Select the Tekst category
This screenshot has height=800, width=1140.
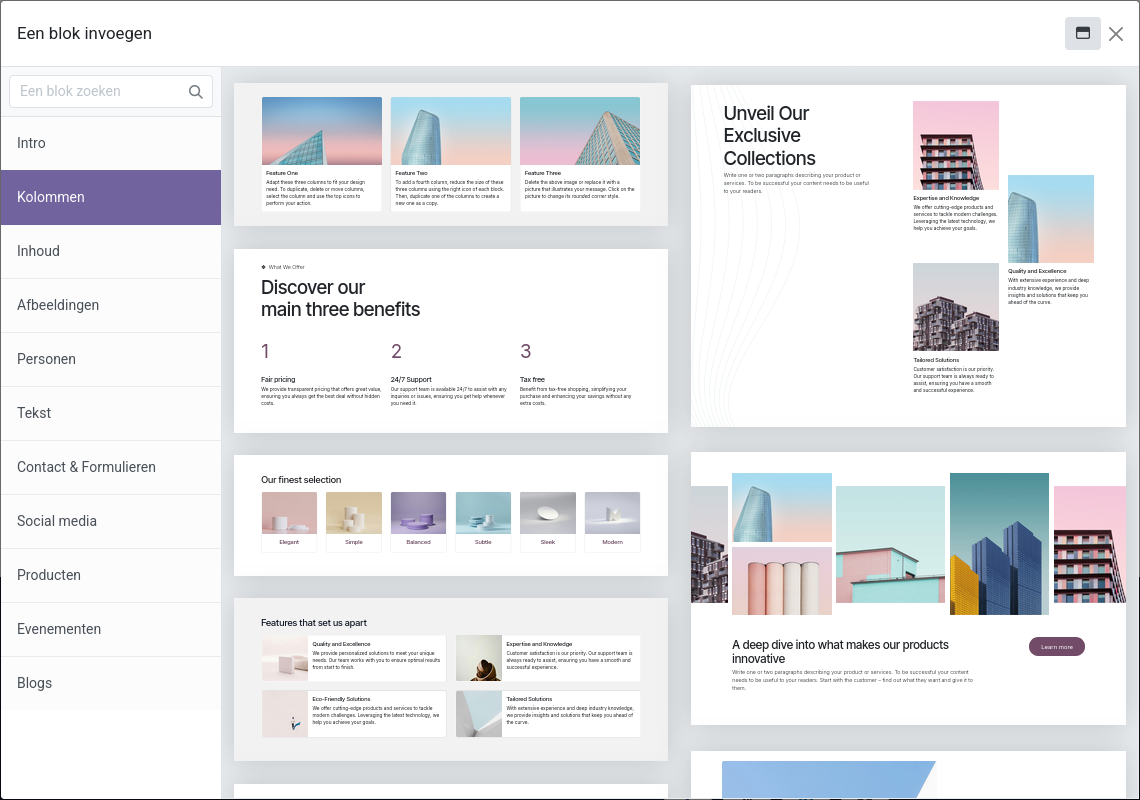click(x=110, y=413)
